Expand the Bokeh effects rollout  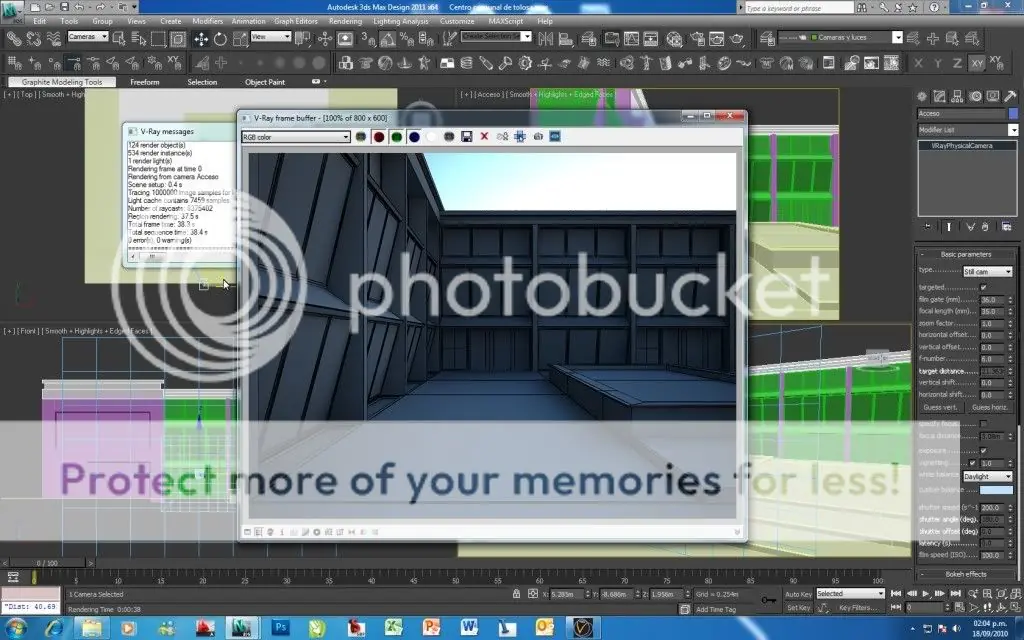coord(966,574)
